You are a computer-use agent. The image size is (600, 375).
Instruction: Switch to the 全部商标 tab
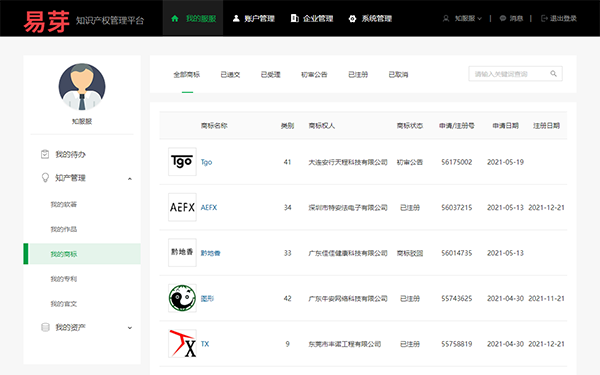point(187,75)
